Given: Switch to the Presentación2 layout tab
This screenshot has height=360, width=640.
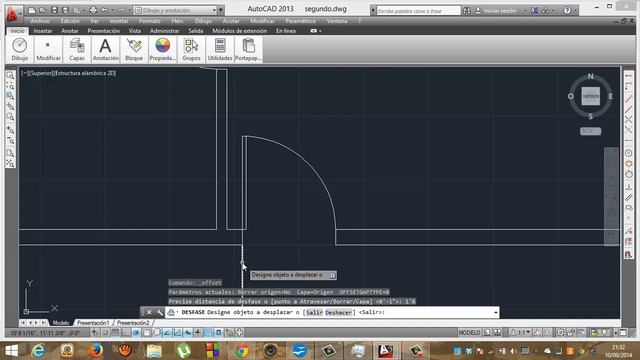Looking at the screenshot, I should point(133,323).
